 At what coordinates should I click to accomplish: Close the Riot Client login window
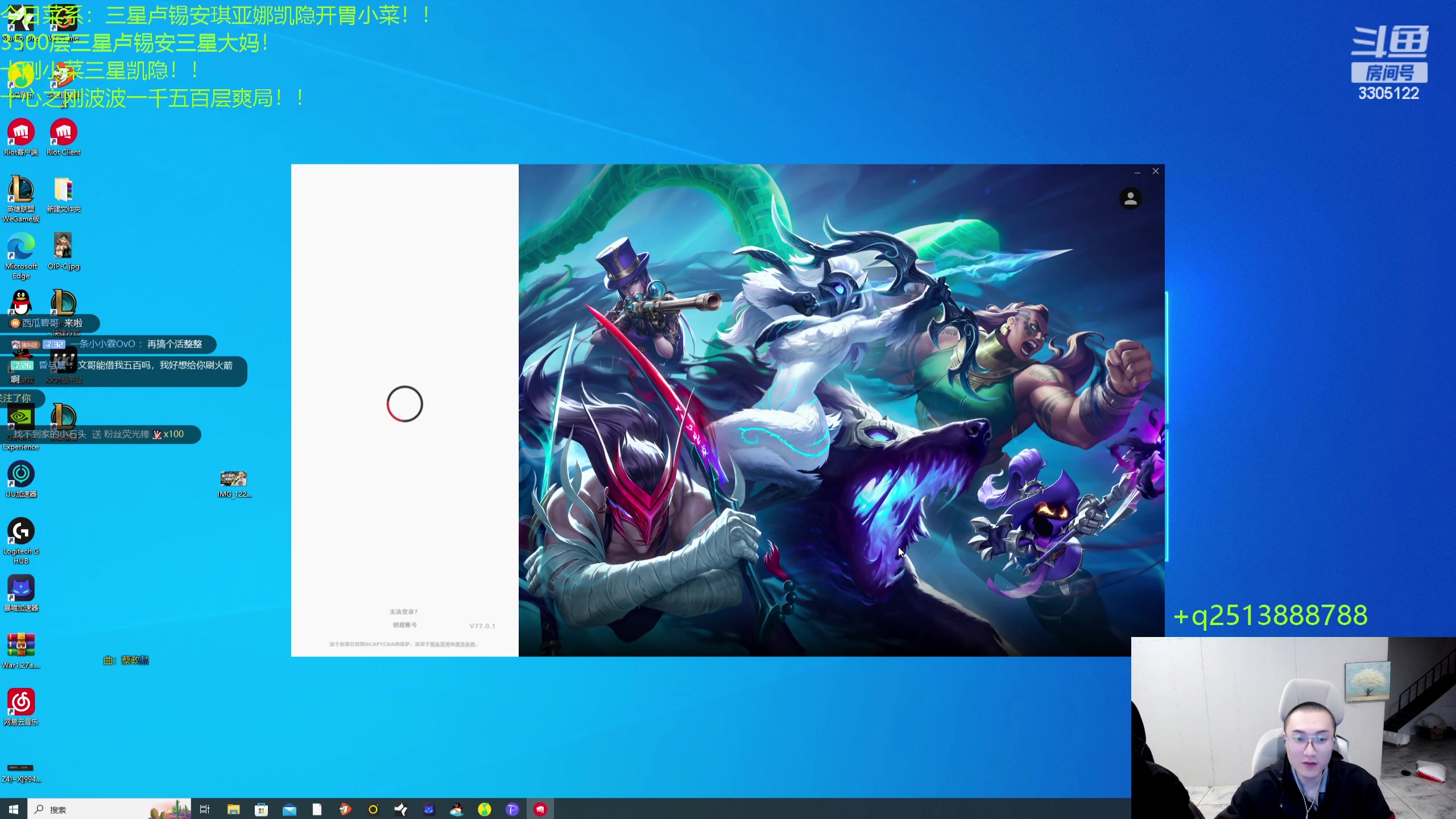pos(1156,171)
